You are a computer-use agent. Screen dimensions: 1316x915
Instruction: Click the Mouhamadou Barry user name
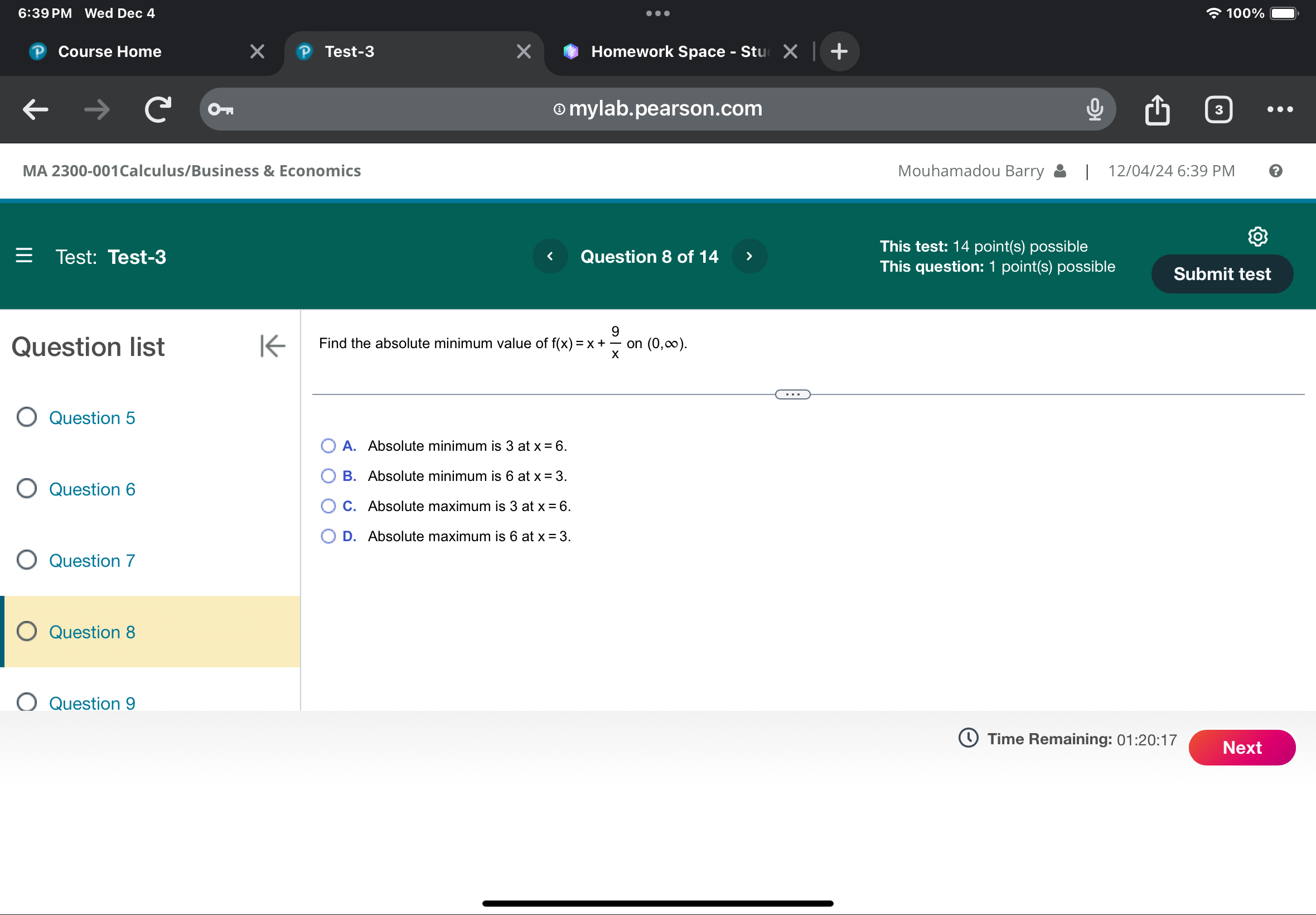(x=970, y=171)
